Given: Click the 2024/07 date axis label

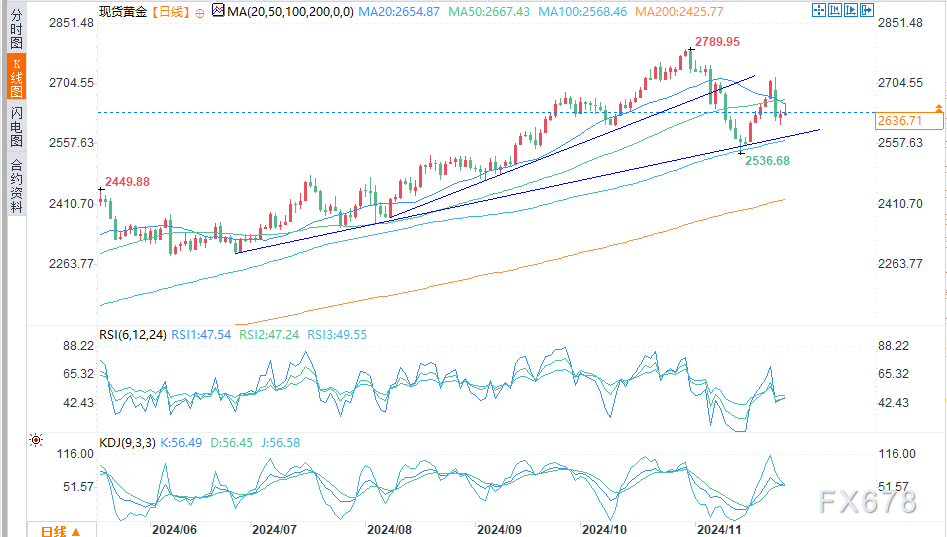Looking at the screenshot, I should tap(274, 530).
